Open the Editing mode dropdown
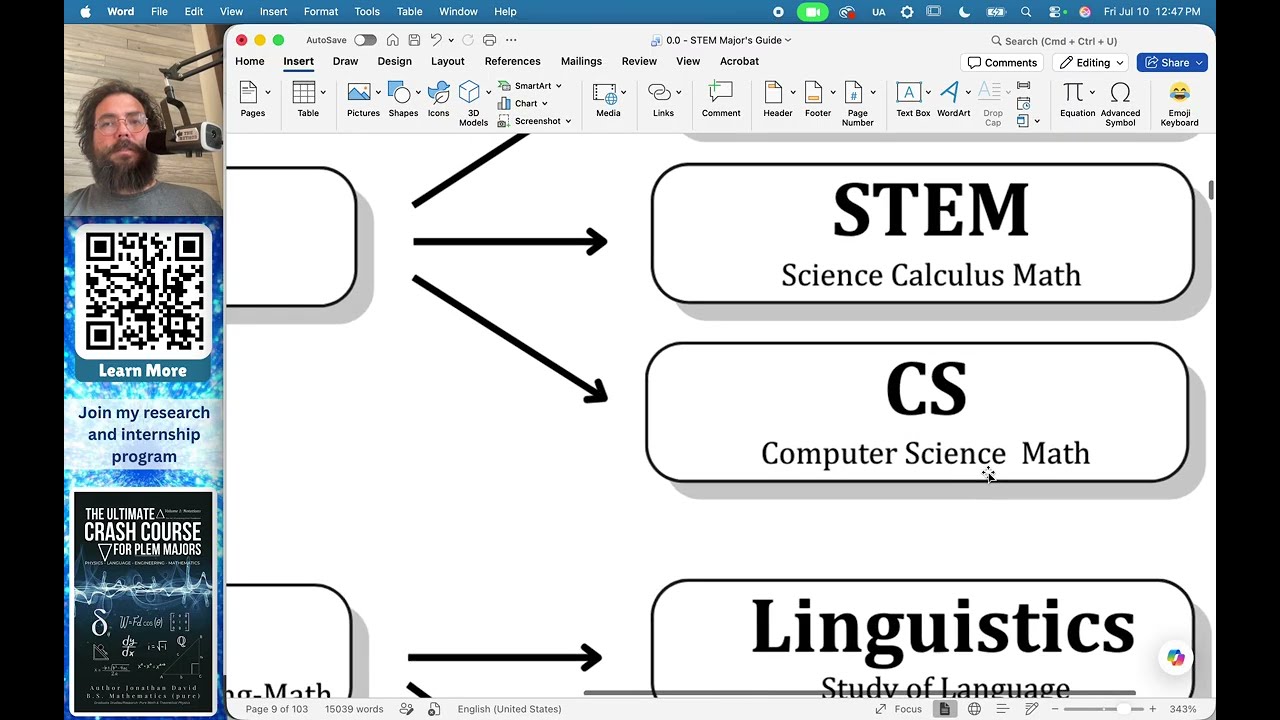Viewport: 1280px width, 720px height. [x=1093, y=62]
